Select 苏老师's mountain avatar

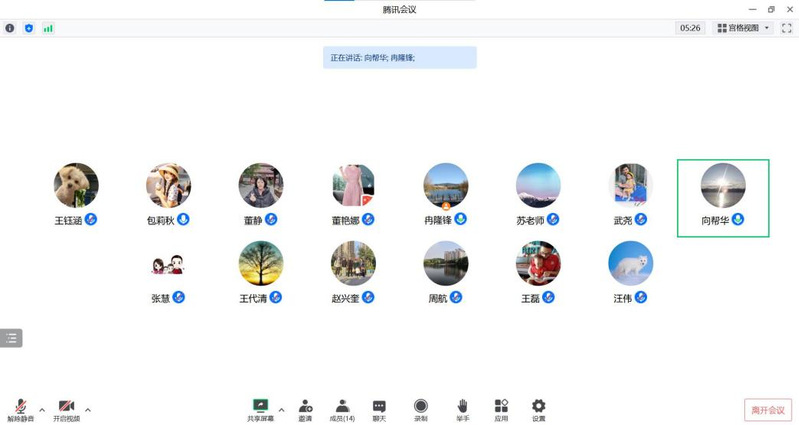pos(538,185)
